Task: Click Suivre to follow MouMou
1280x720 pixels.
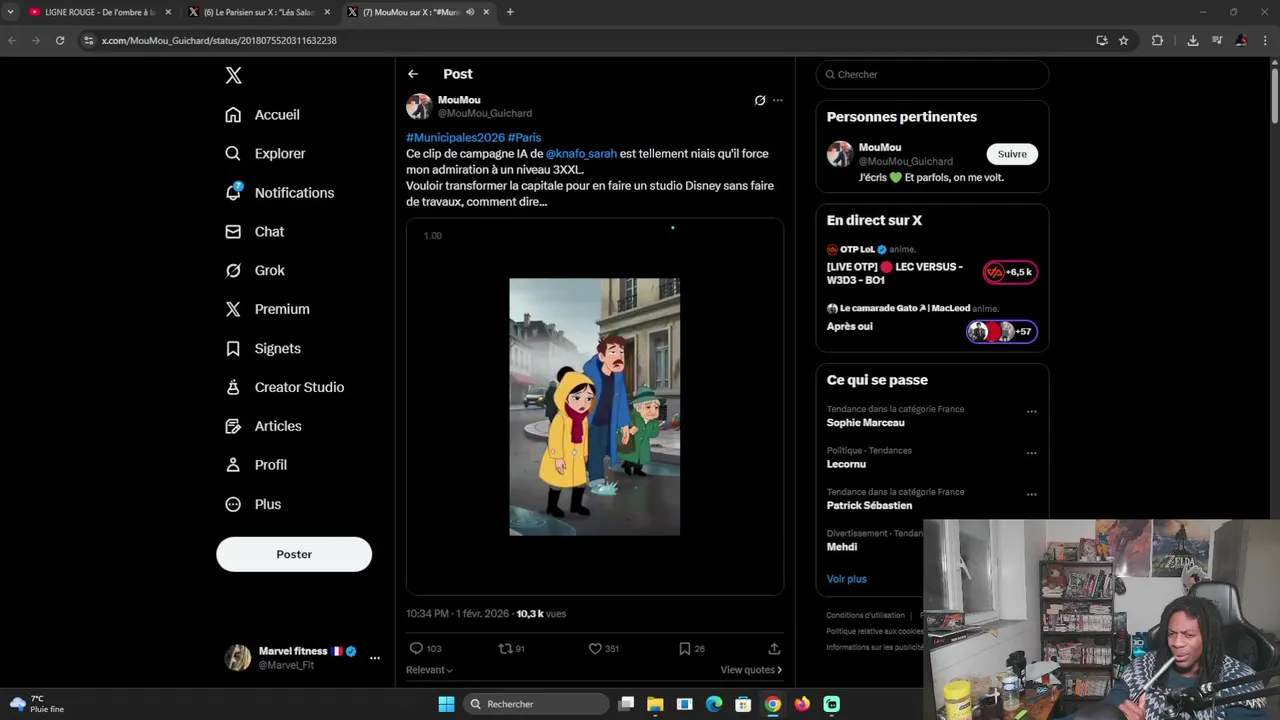Action: coord(1012,154)
